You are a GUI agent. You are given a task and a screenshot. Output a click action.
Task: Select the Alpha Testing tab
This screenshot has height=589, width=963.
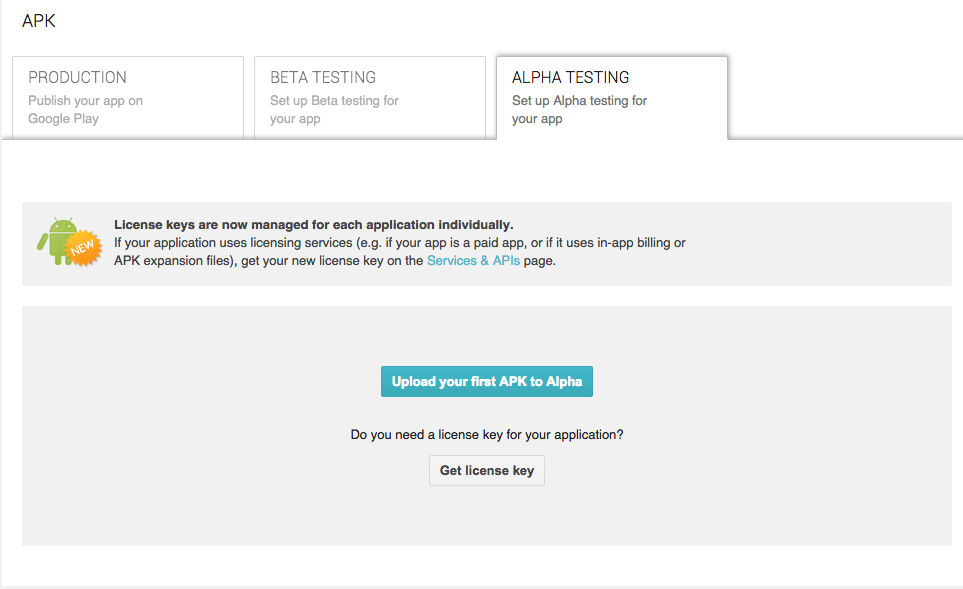(x=612, y=98)
